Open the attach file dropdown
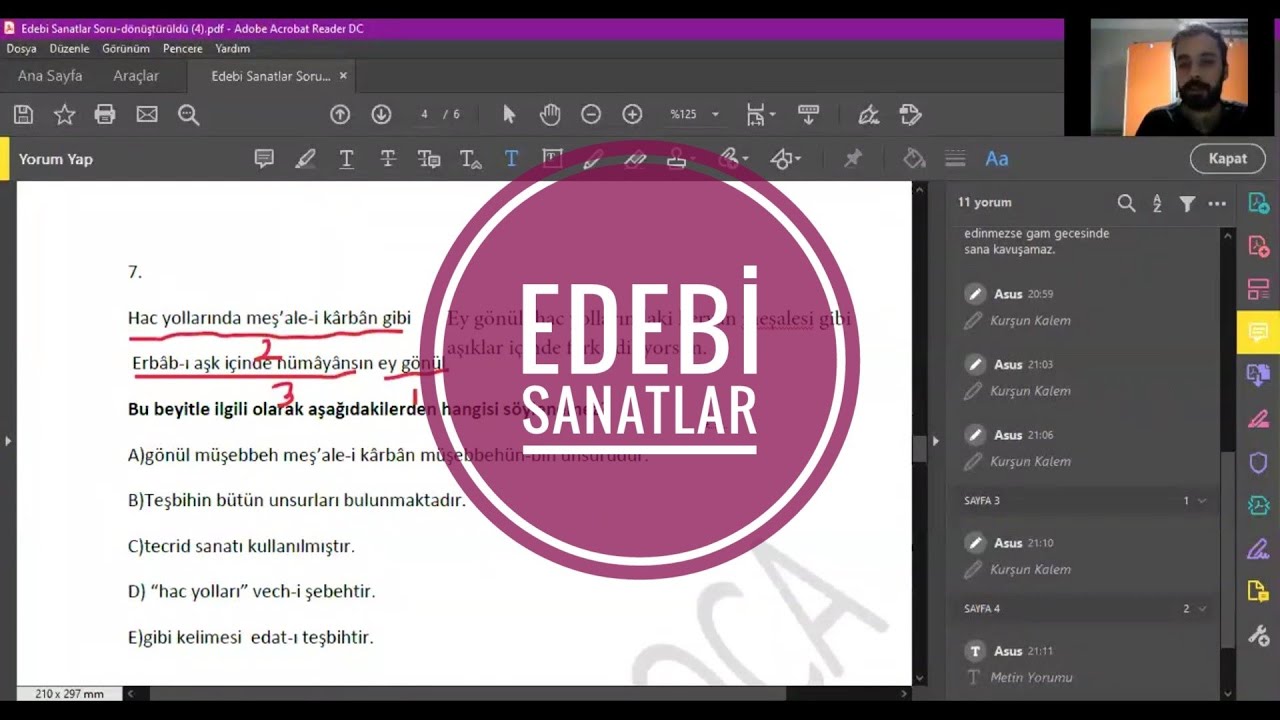The width and height of the screenshot is (1280, 720). coord(735,159)
